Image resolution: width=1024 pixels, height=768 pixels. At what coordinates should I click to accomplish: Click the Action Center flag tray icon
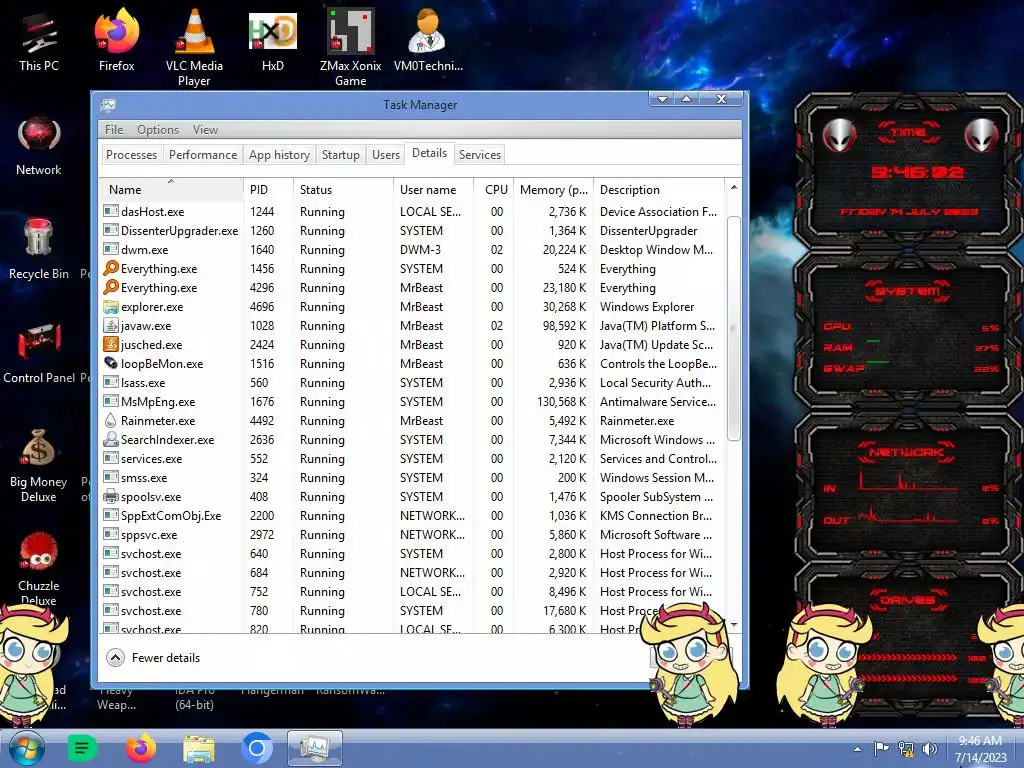881,749
